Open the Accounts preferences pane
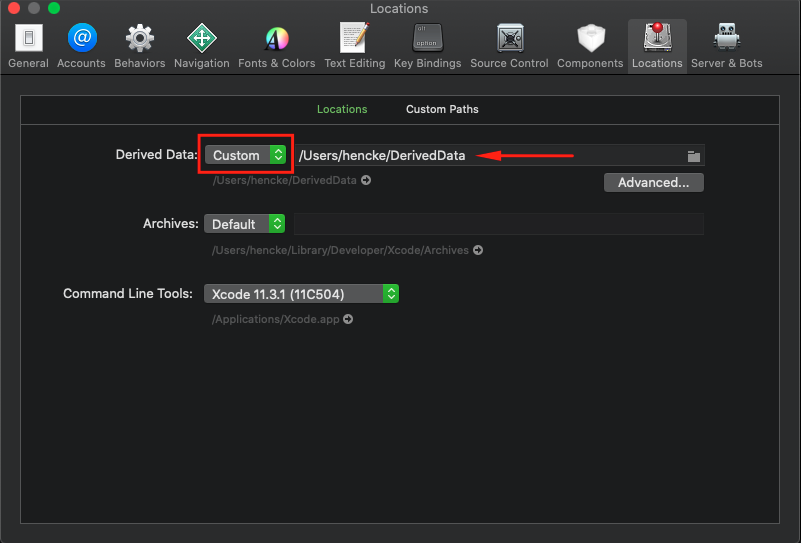 [81, 46]
